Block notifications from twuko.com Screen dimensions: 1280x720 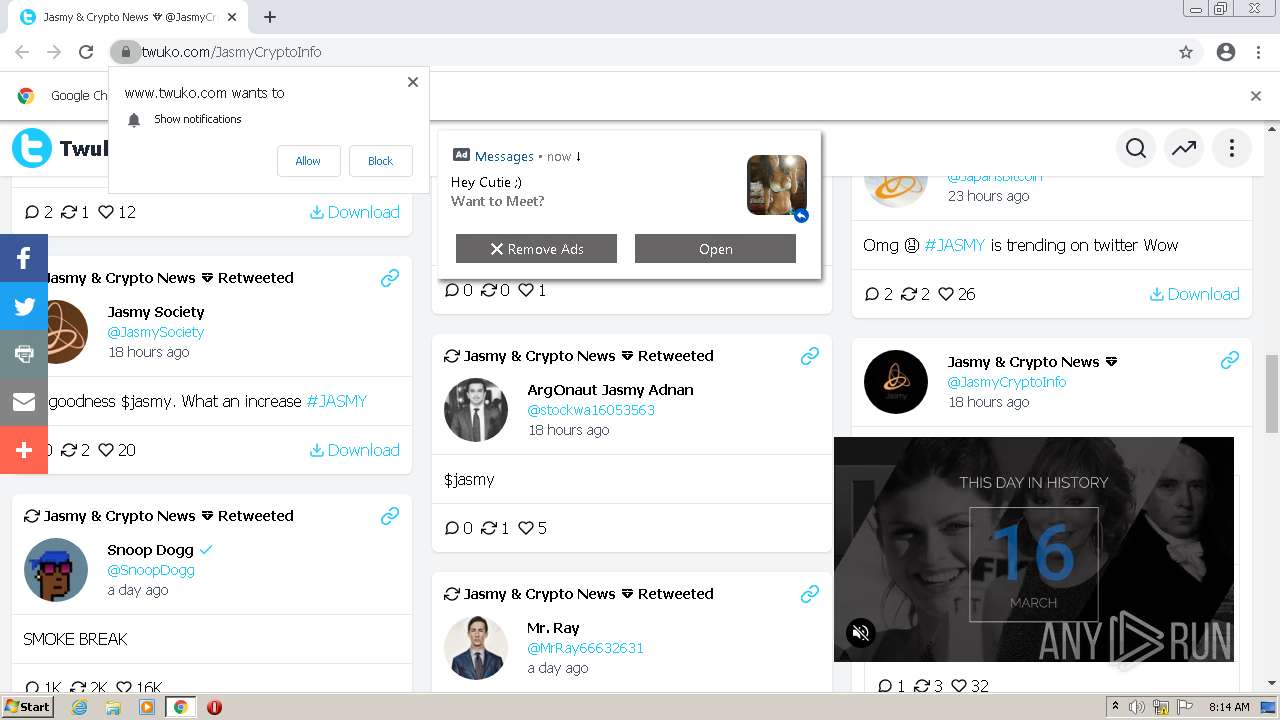click(381, 161)
